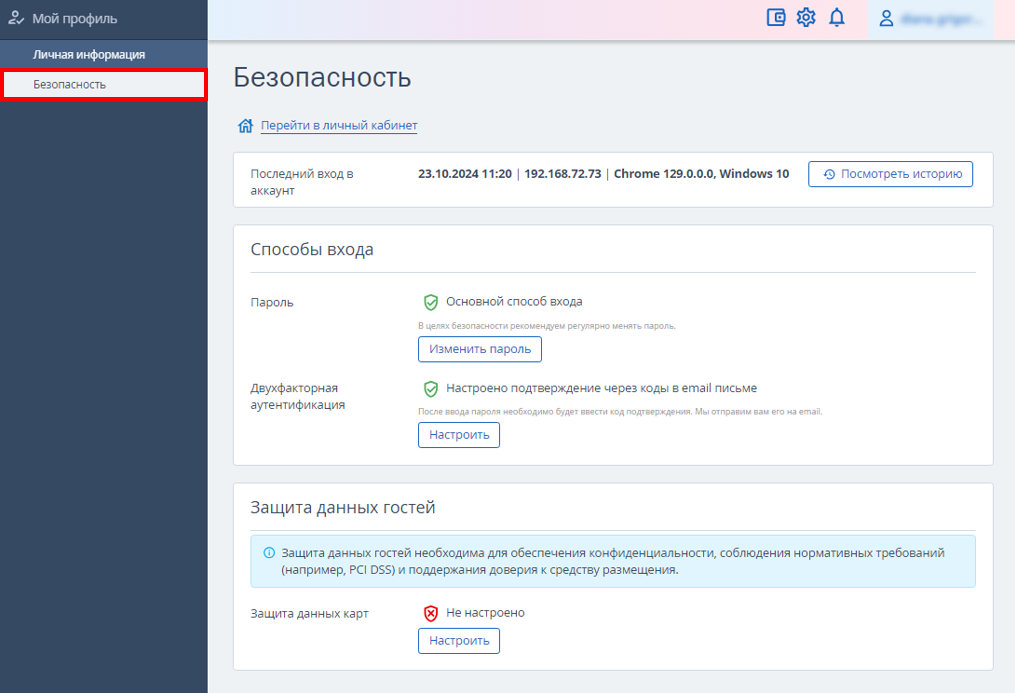
Task: Click the login date 23.10.2024 11:20
Action: [465, 173]
